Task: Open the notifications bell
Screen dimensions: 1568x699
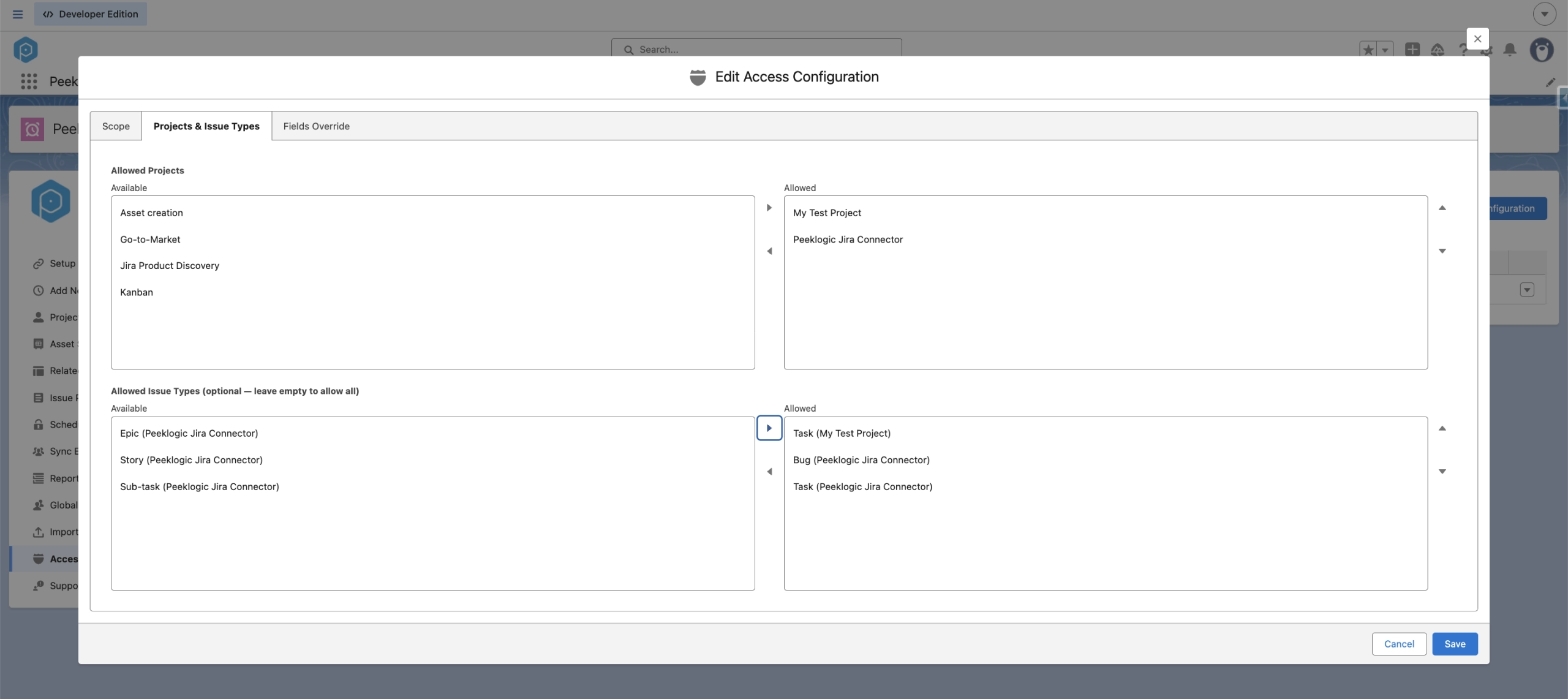Action: coord(1510,50)
